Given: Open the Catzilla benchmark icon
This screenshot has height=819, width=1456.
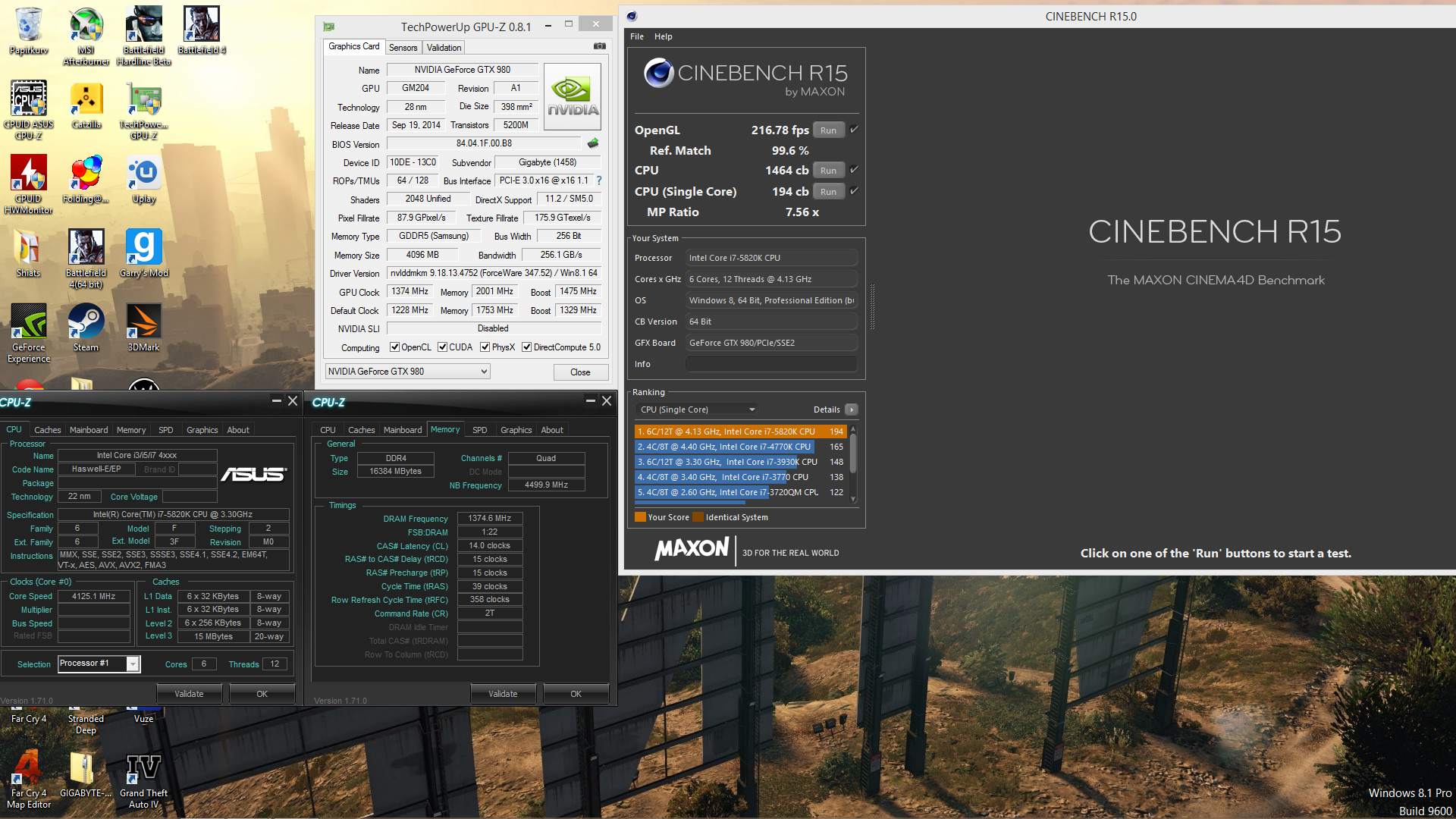Looking at the screenshot, I should pos(86,105).
